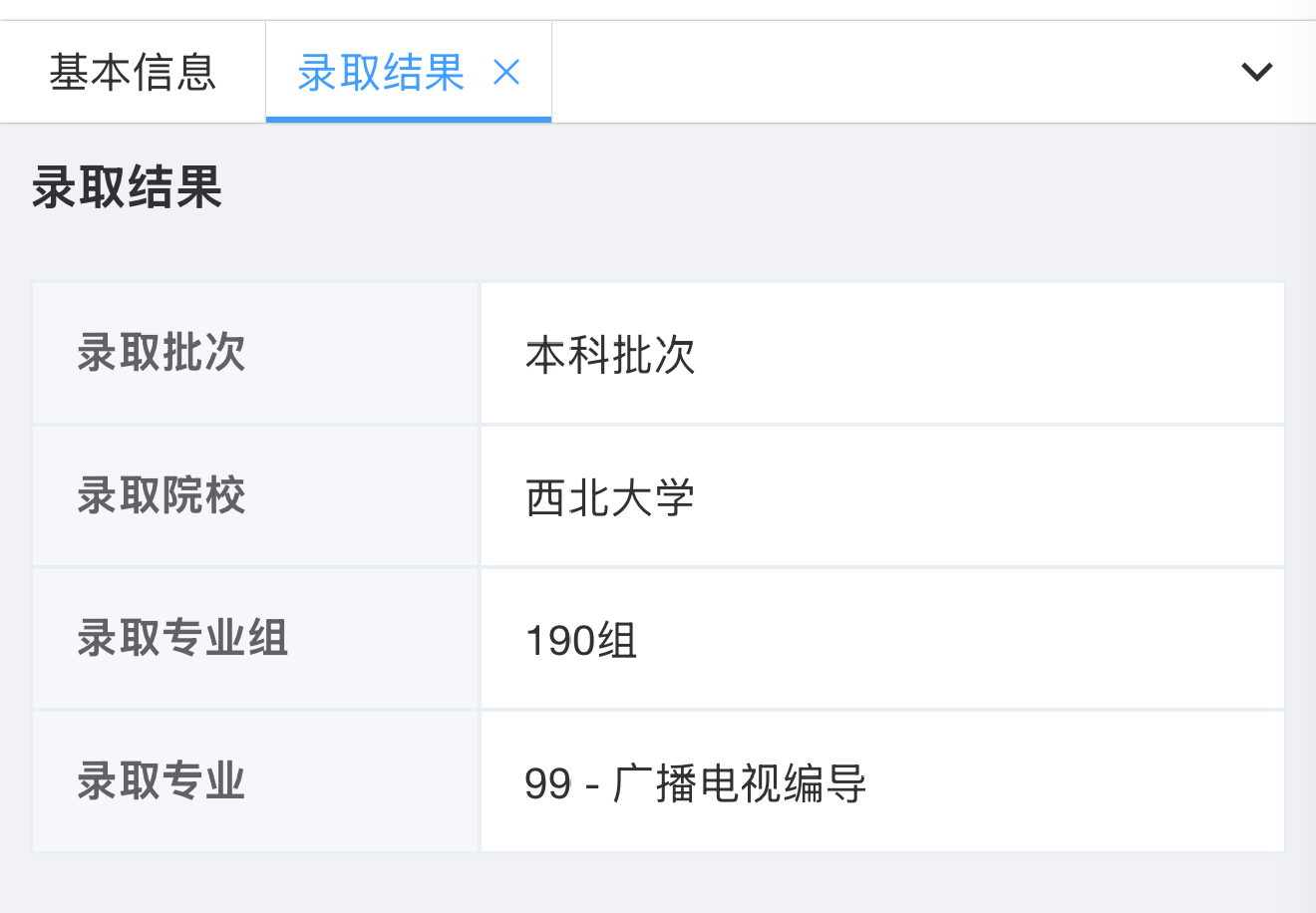Switch to the 基本信息 tab
The image size is (1316, 913).
pos(133,72)
